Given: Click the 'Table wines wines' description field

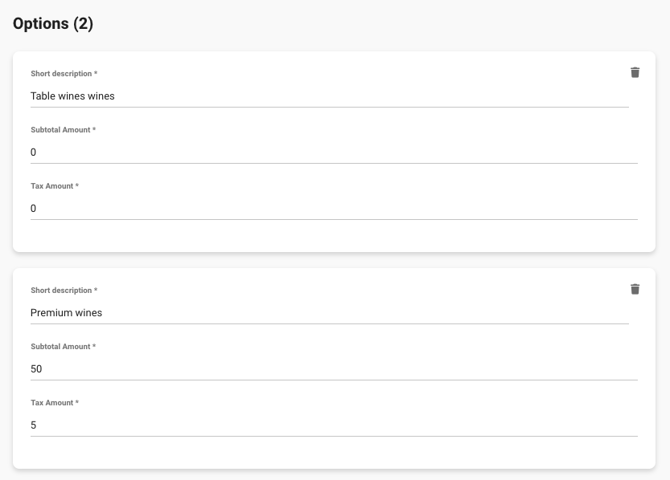Looking at the screenshot, I should 330,96.
